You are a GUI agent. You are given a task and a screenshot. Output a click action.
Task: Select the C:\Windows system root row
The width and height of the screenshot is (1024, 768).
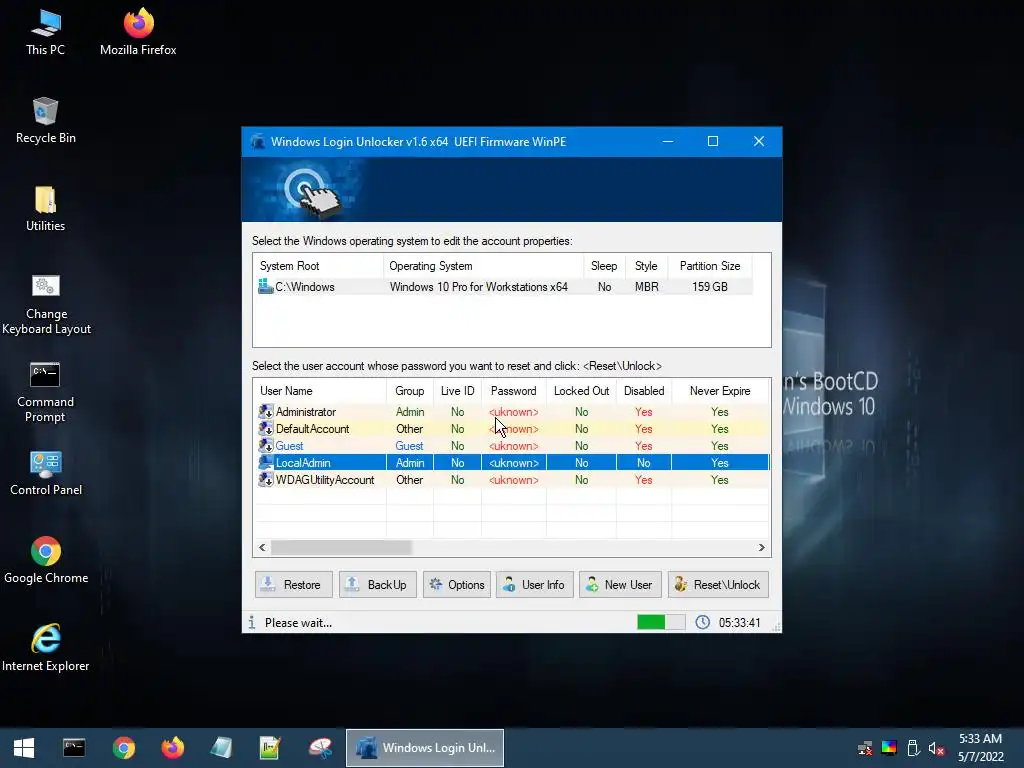coord(504,287)
